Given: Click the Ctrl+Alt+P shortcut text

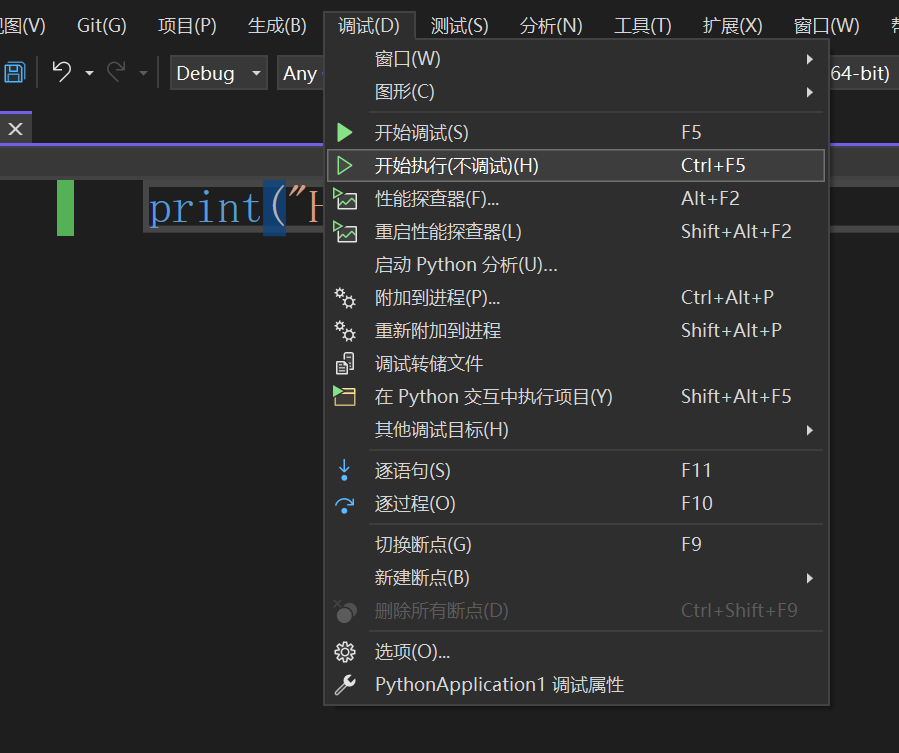Looking at the screenshot, I should point(727,298).
